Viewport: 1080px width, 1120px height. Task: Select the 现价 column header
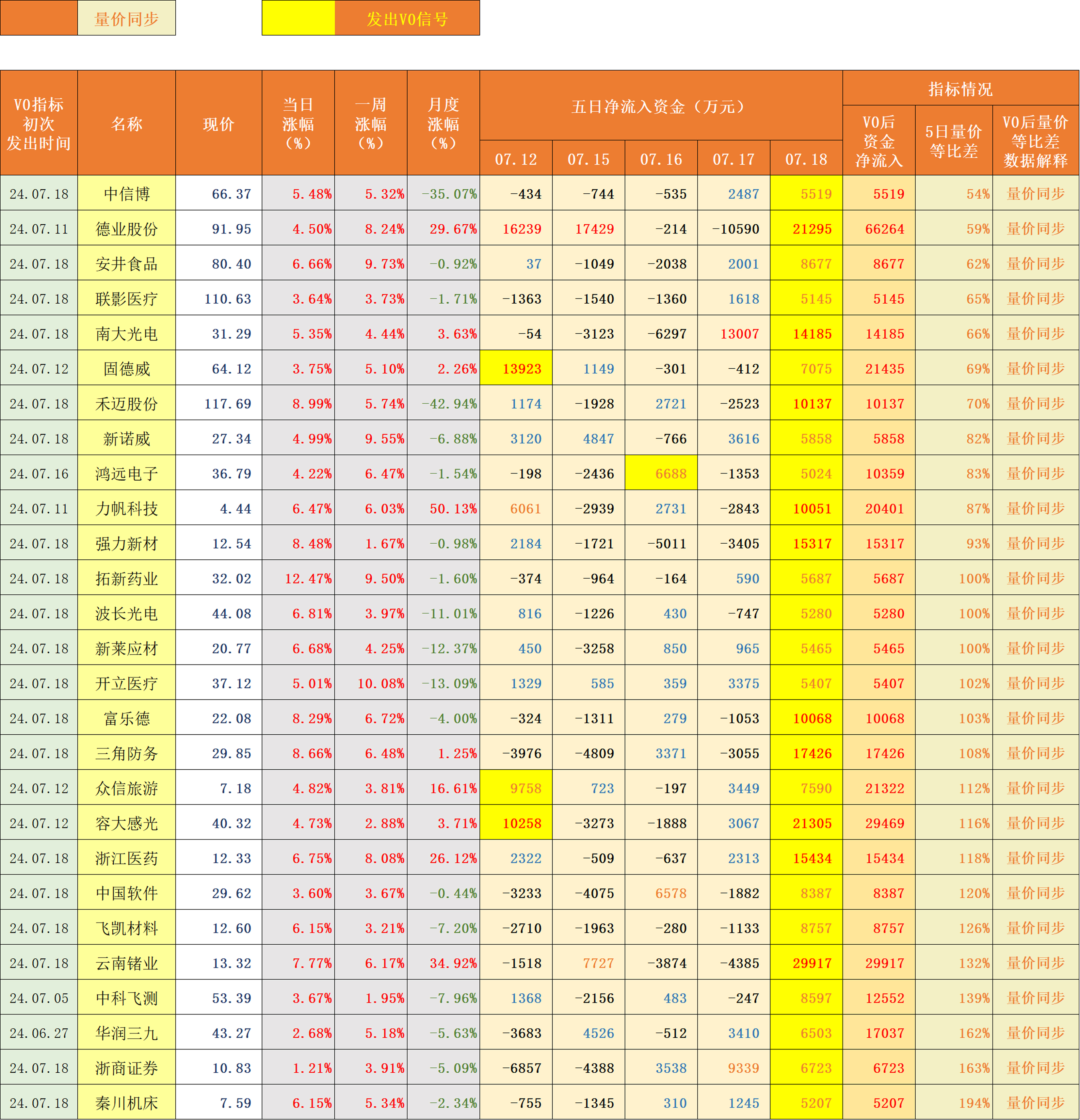[x=219, y=123]
